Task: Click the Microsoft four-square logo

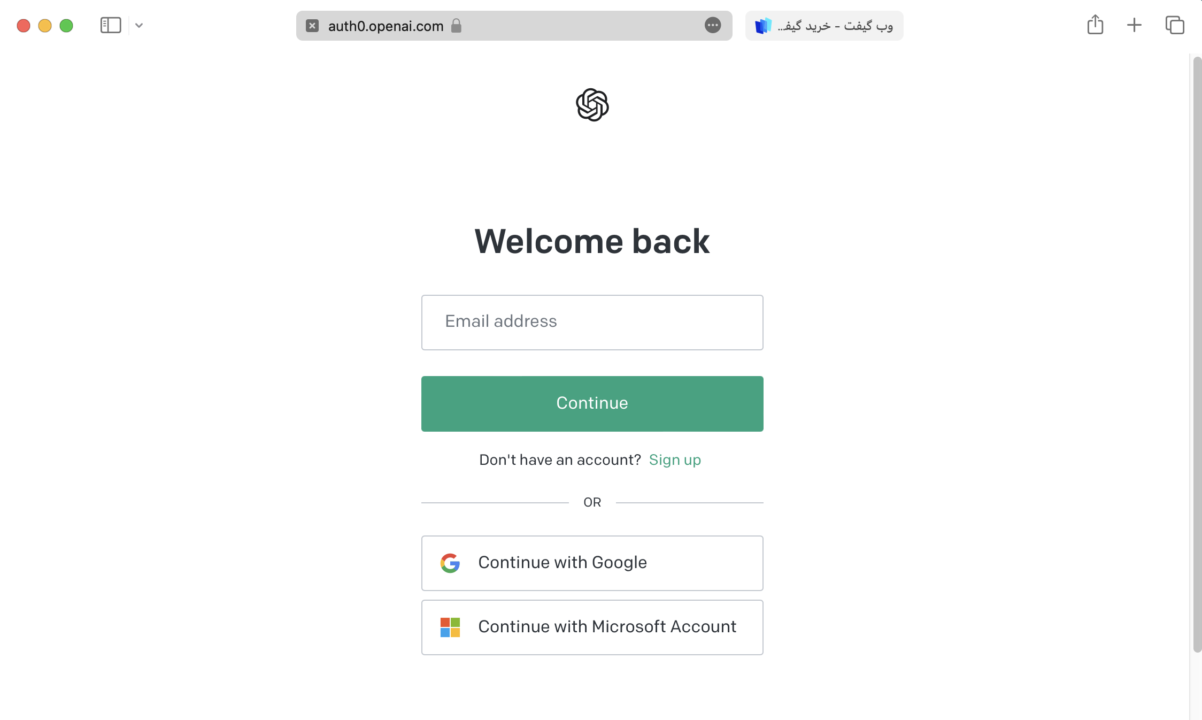Action: coord(450,627)
